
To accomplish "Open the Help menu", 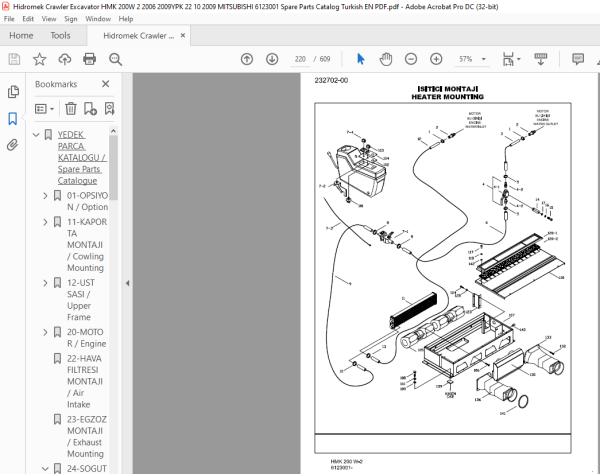I will [x=126, y=19].
